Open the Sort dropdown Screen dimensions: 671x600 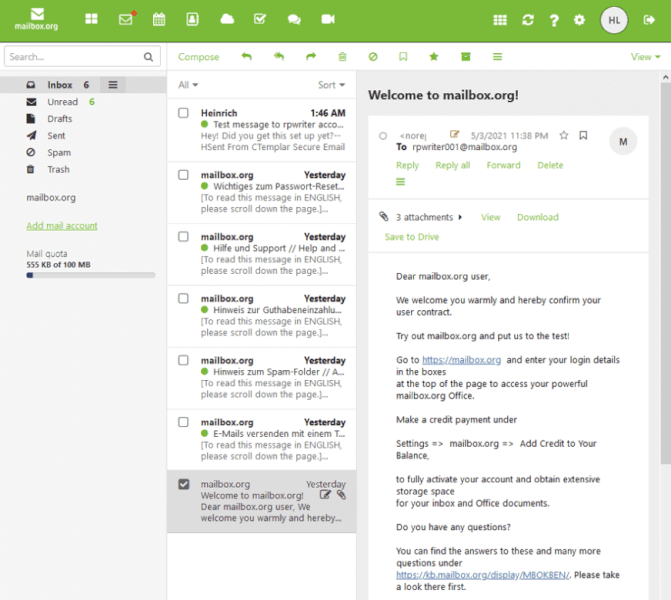(331, 85)
